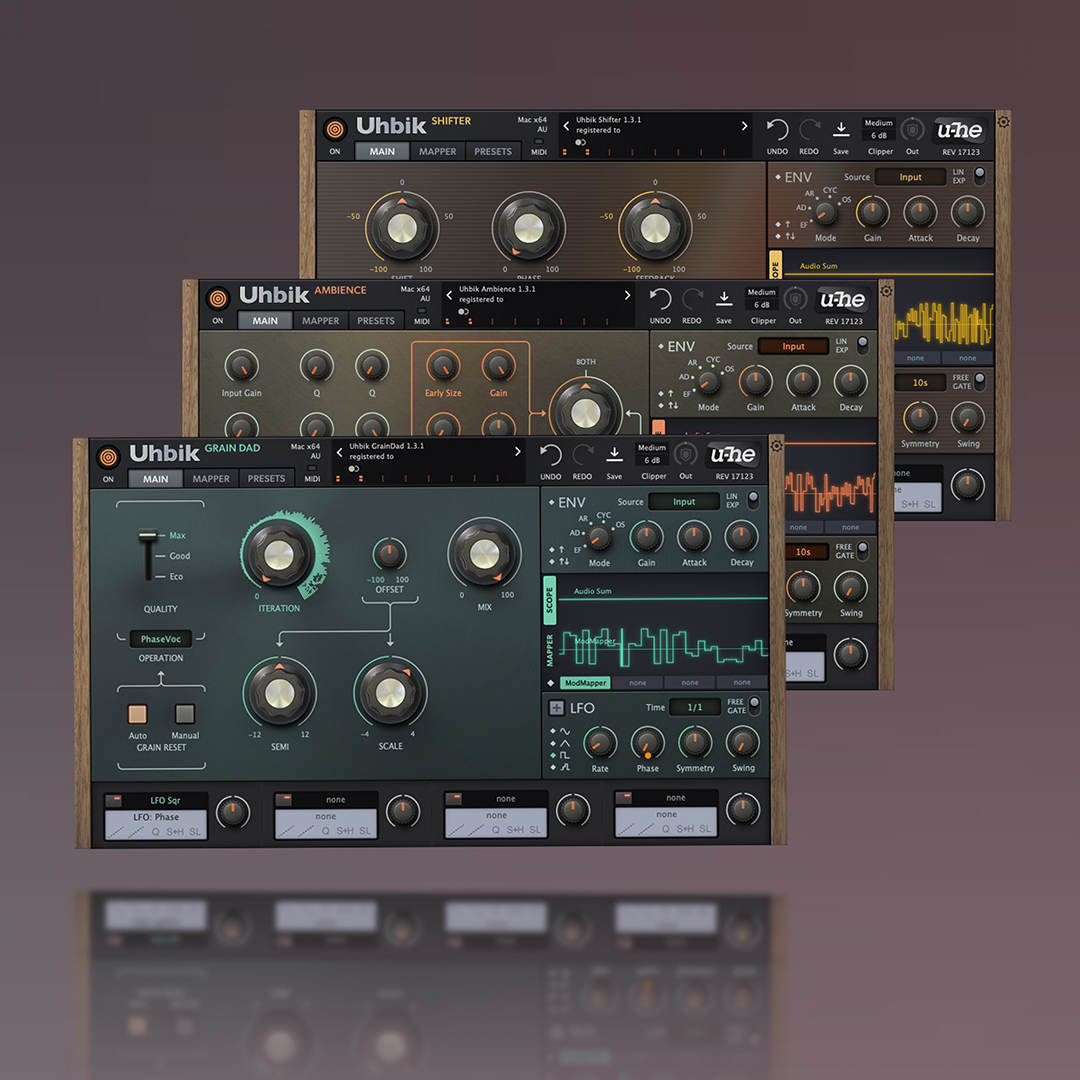Enable Auto grain reset
Viewport: 1080px width, 1080px height.
(137, 714)
